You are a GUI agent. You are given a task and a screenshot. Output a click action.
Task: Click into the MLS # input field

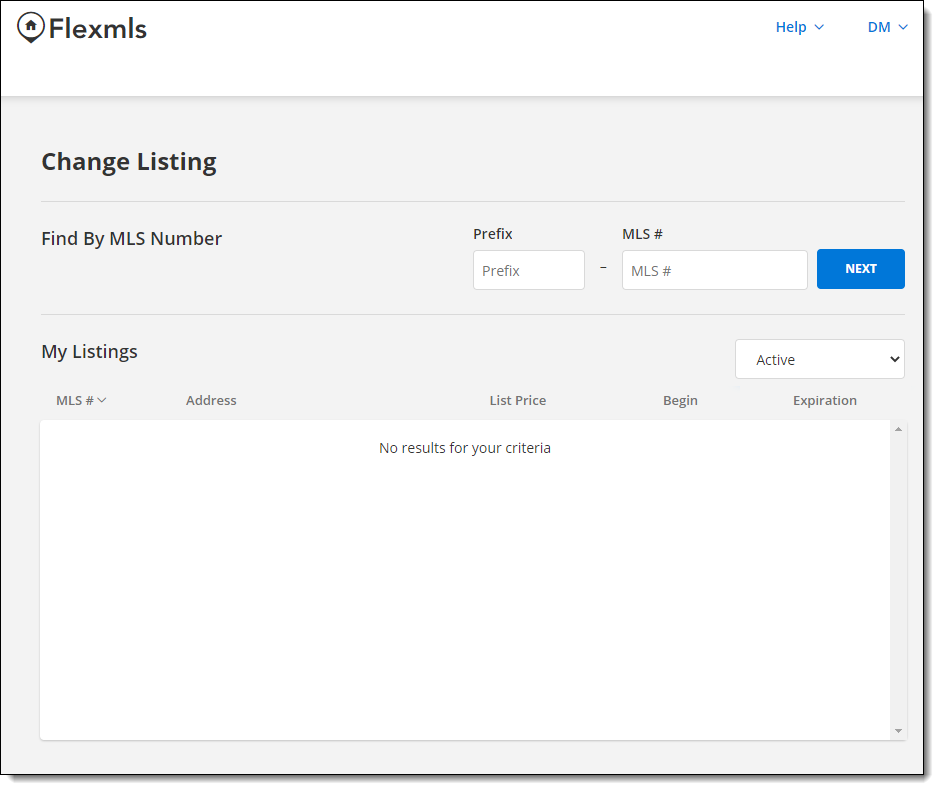[x=714, y=270]
